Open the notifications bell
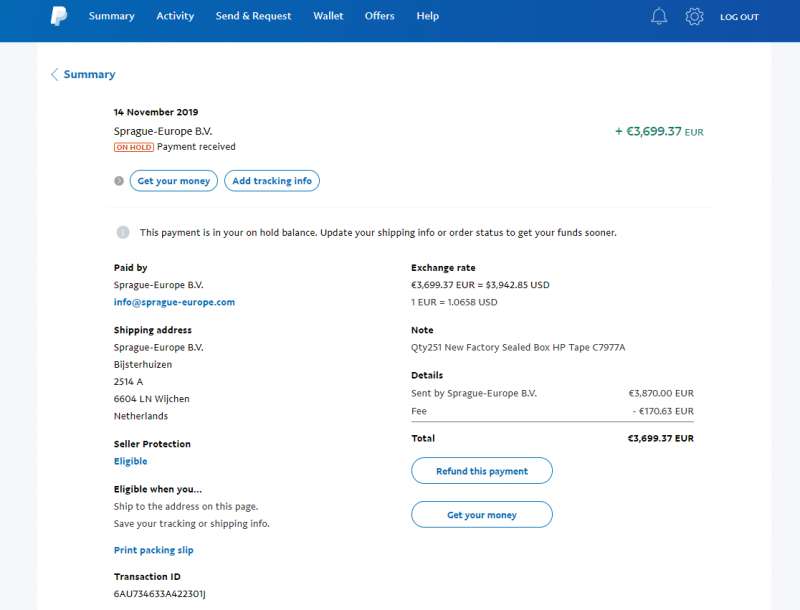The width and height of the screenshot is (800, 610). [x=659, y=16]
